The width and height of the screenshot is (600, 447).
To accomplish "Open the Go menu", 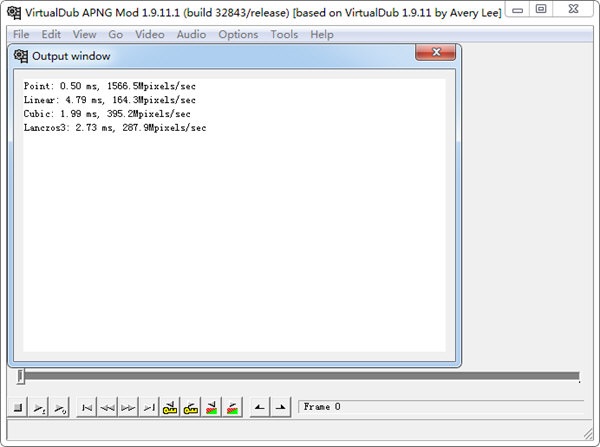I will 115,34.
